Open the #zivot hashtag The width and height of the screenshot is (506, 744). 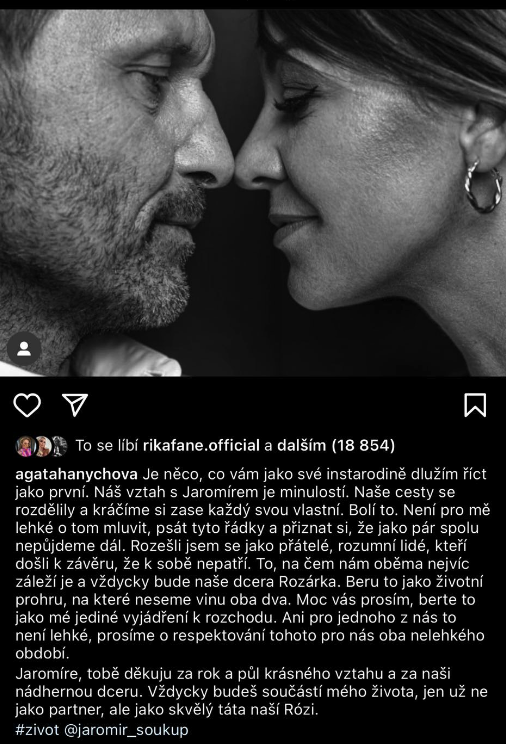tap(37, 729)
